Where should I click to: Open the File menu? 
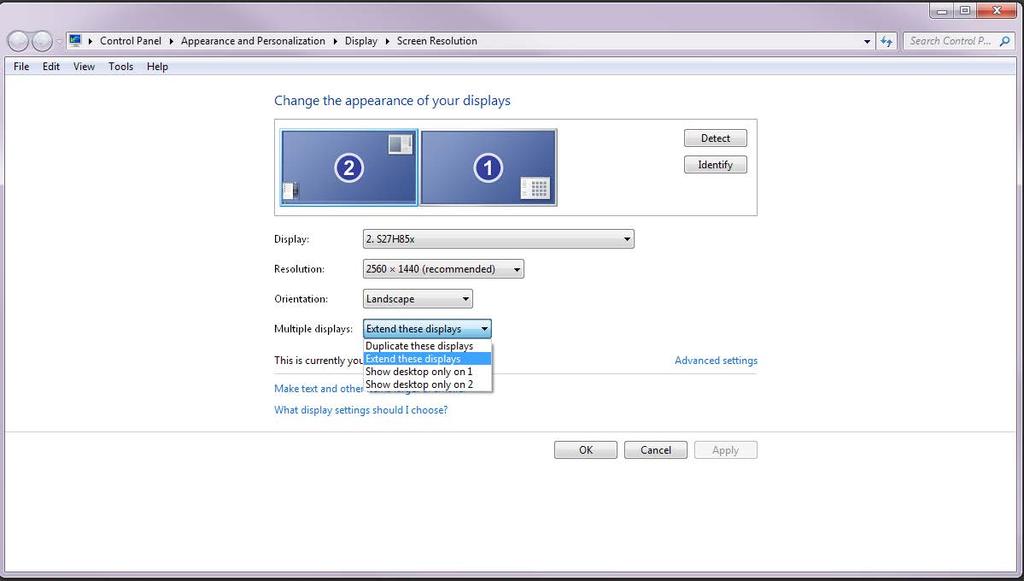[21, 66]
